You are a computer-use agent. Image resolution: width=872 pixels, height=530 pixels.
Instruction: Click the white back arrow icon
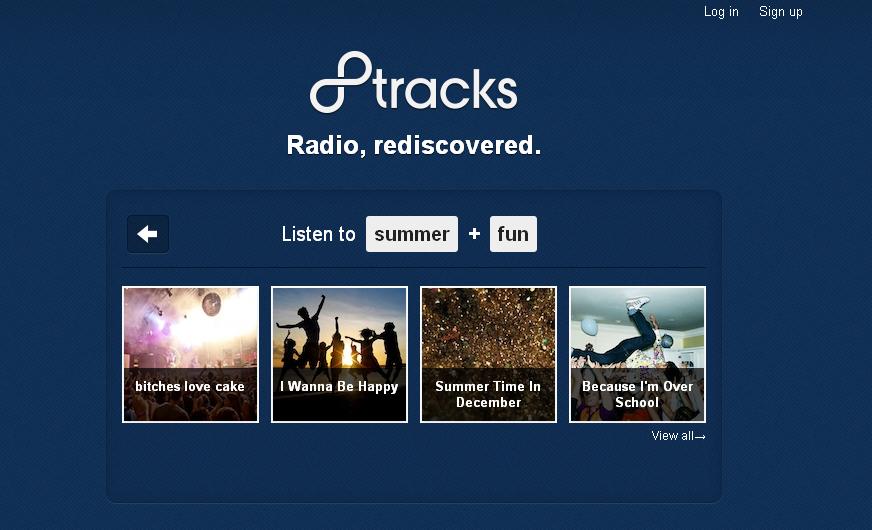147,234
